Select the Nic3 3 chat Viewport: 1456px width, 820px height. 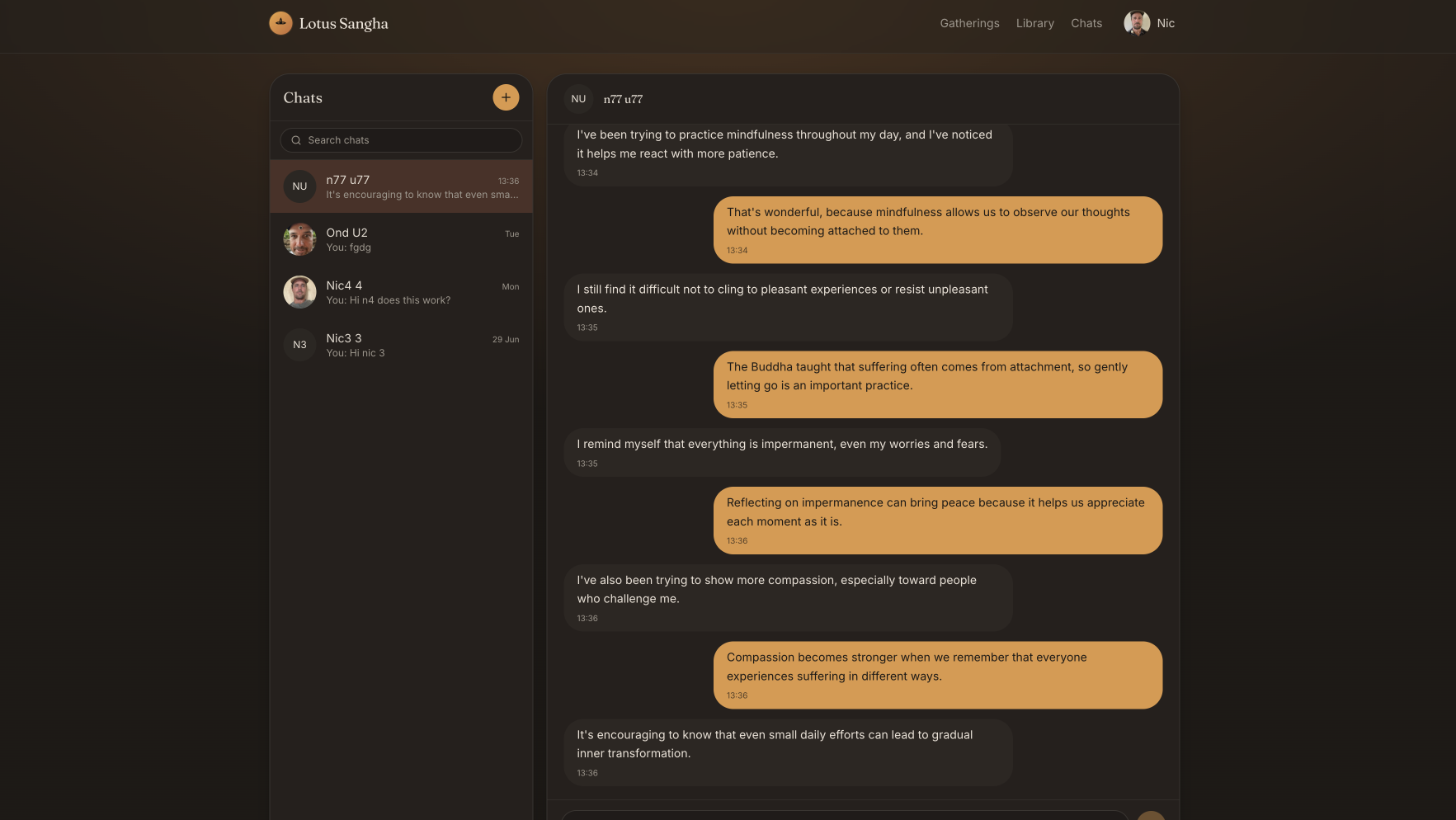[x=401, y=345]
